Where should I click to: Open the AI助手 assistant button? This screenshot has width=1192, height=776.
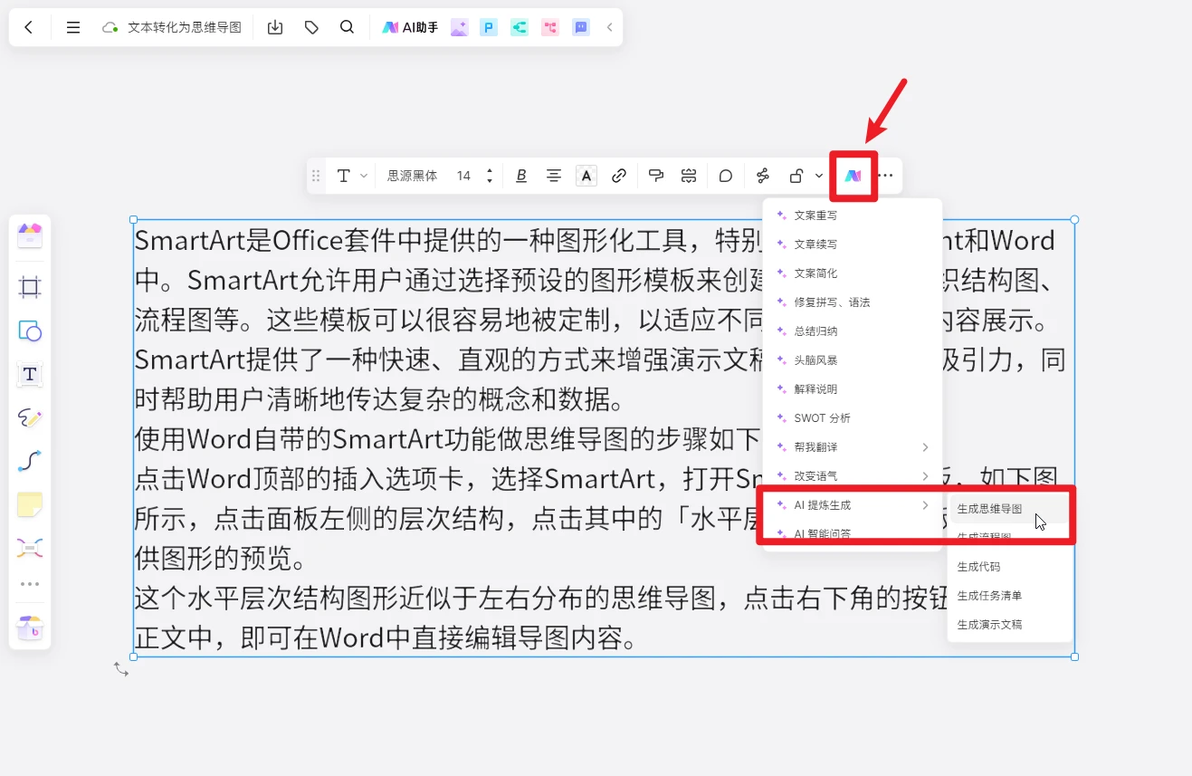(x=410, y=27)
